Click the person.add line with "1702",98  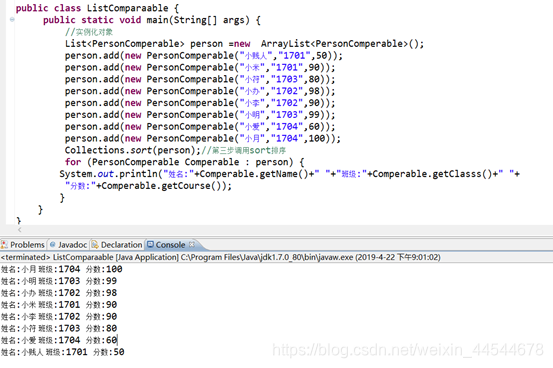click(200, 91)
